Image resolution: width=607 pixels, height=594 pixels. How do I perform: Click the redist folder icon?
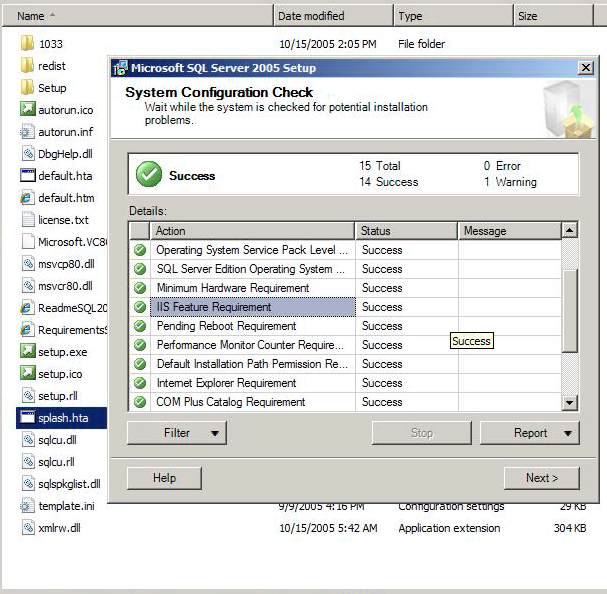point(28,65)
